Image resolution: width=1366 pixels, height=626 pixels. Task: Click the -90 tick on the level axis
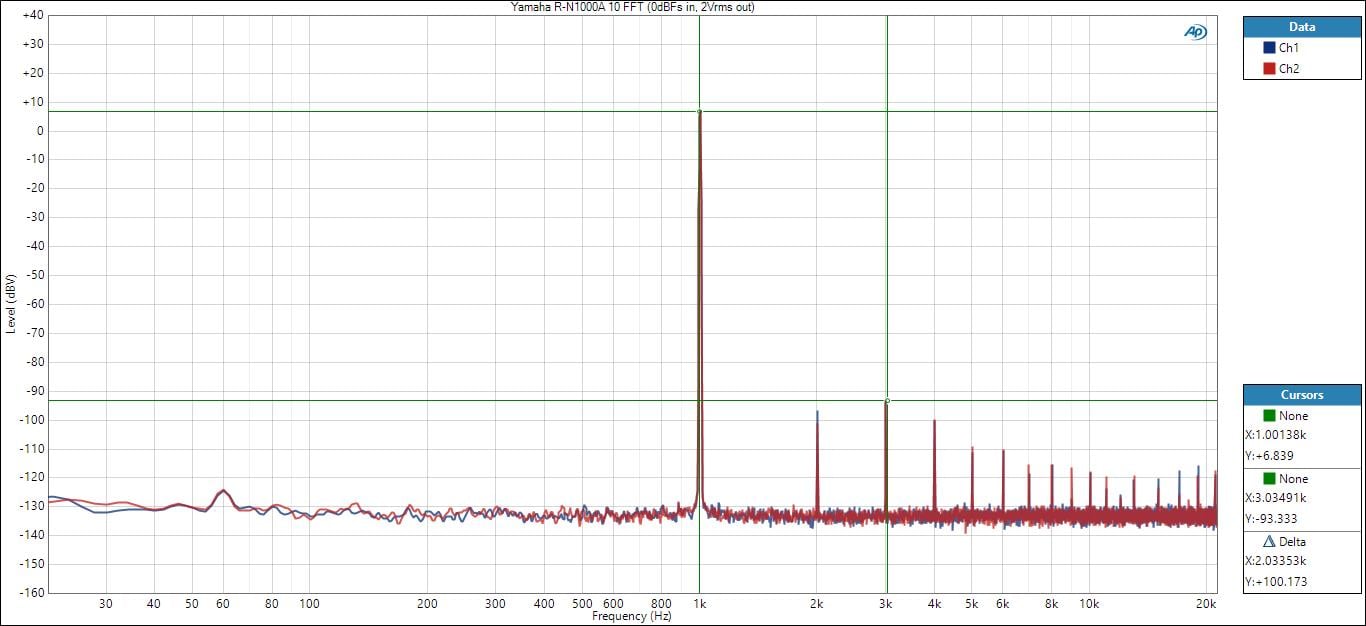point(33,391)
